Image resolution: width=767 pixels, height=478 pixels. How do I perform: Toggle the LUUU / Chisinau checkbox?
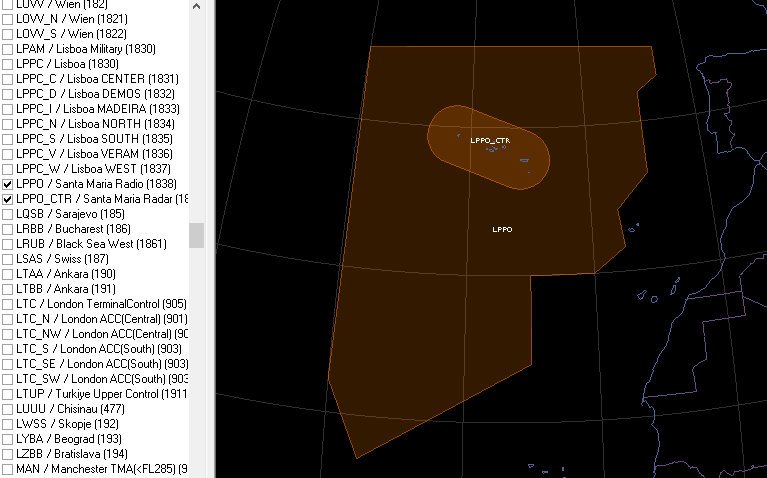[x=8, y=409]
